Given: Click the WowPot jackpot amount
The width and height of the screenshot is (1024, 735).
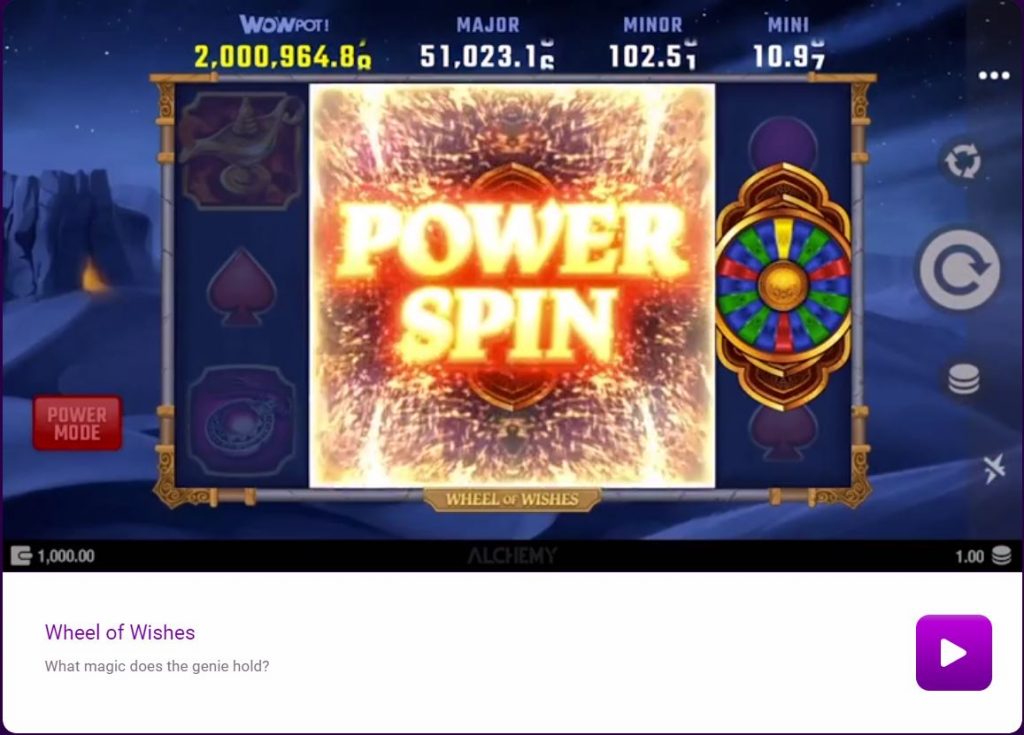Looking at the screenshot, I should click(x=283, y=57).
